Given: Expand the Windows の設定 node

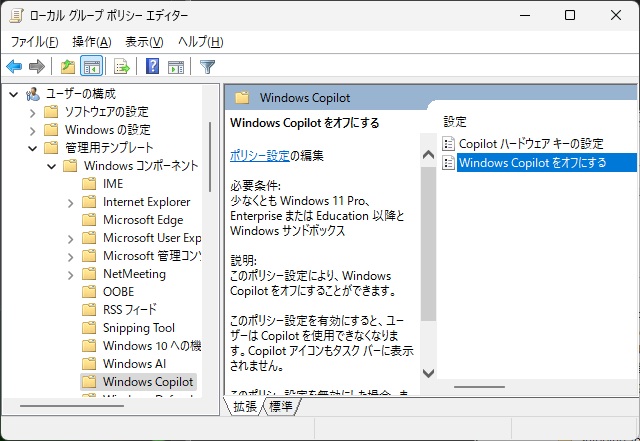Looking at the screenshot, I should (x=33, y=131).
